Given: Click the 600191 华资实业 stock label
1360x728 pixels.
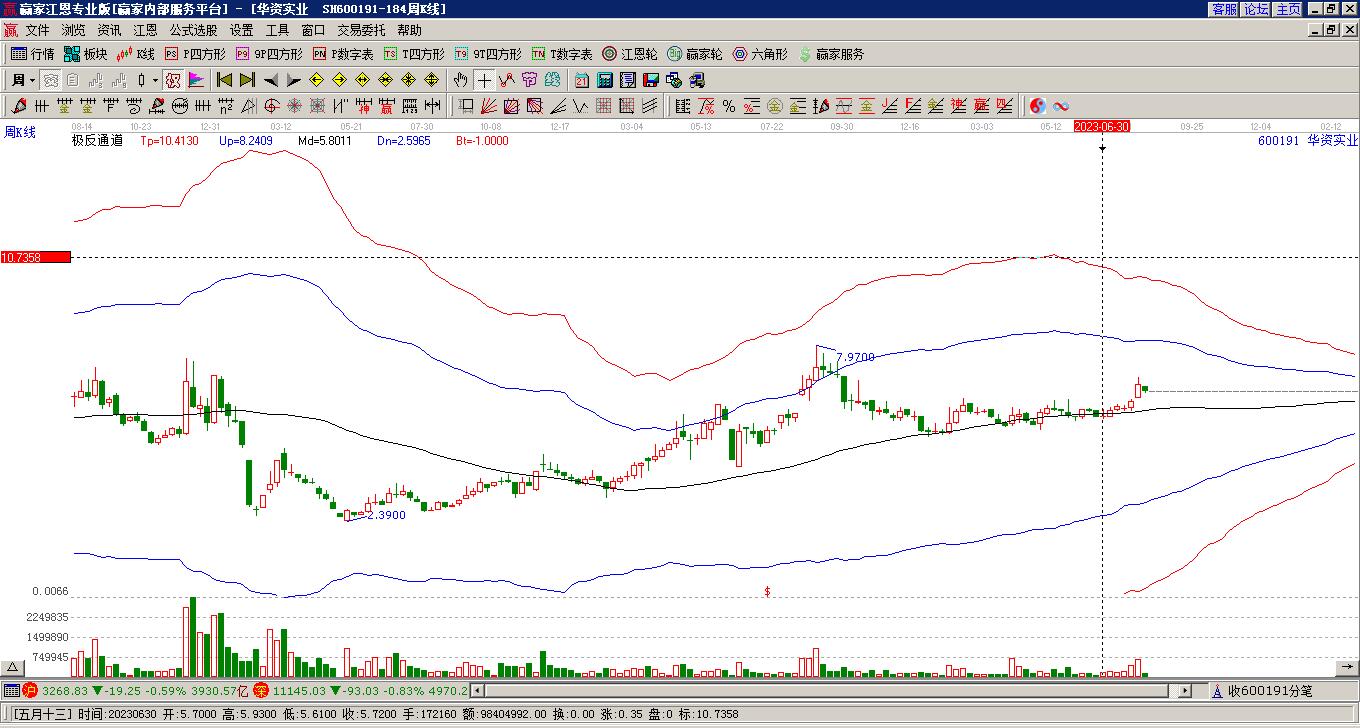Looking at the screenshot, I should (x=1308, y=141).
